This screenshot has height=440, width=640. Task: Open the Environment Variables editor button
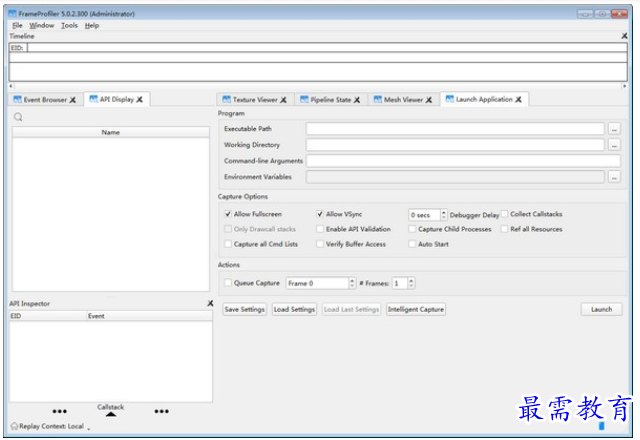(x=614, y=177)
